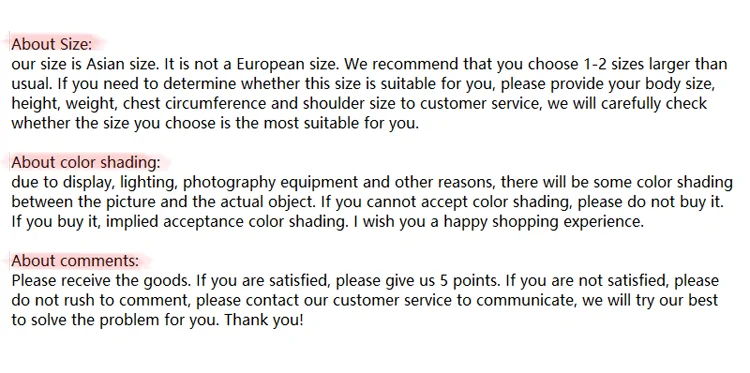Click the words 'happy shopping experience'
Image resolution: width=750 pixels, height=373 pixels.
(x=541, y=222)
